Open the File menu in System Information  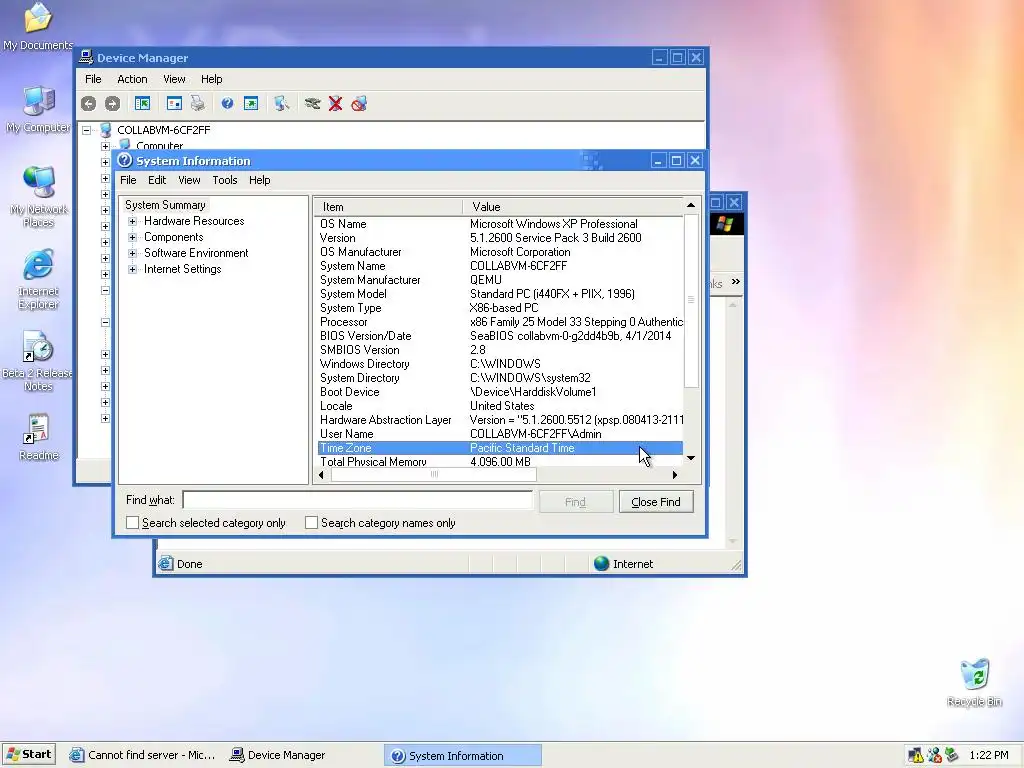tap(128, 180)
